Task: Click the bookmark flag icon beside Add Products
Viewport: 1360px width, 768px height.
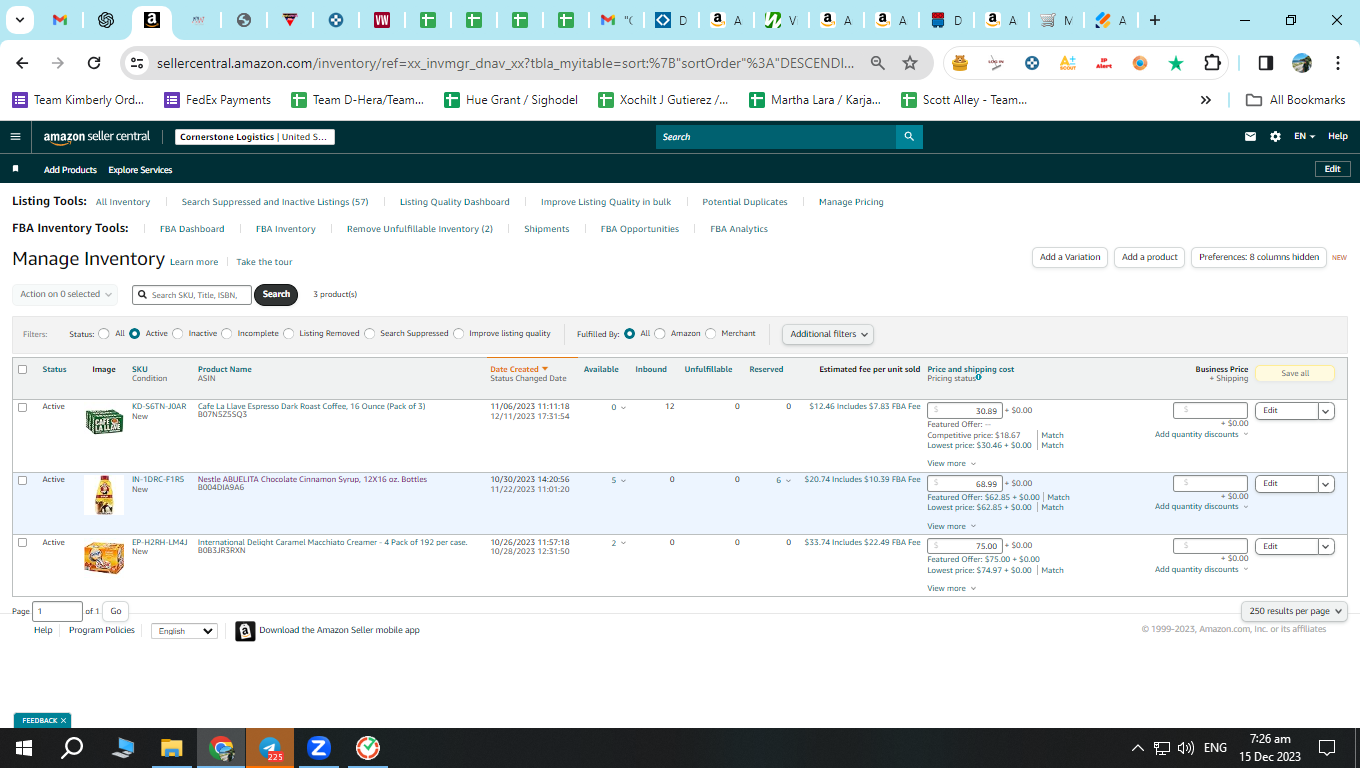Action: [x=16, y=169]
